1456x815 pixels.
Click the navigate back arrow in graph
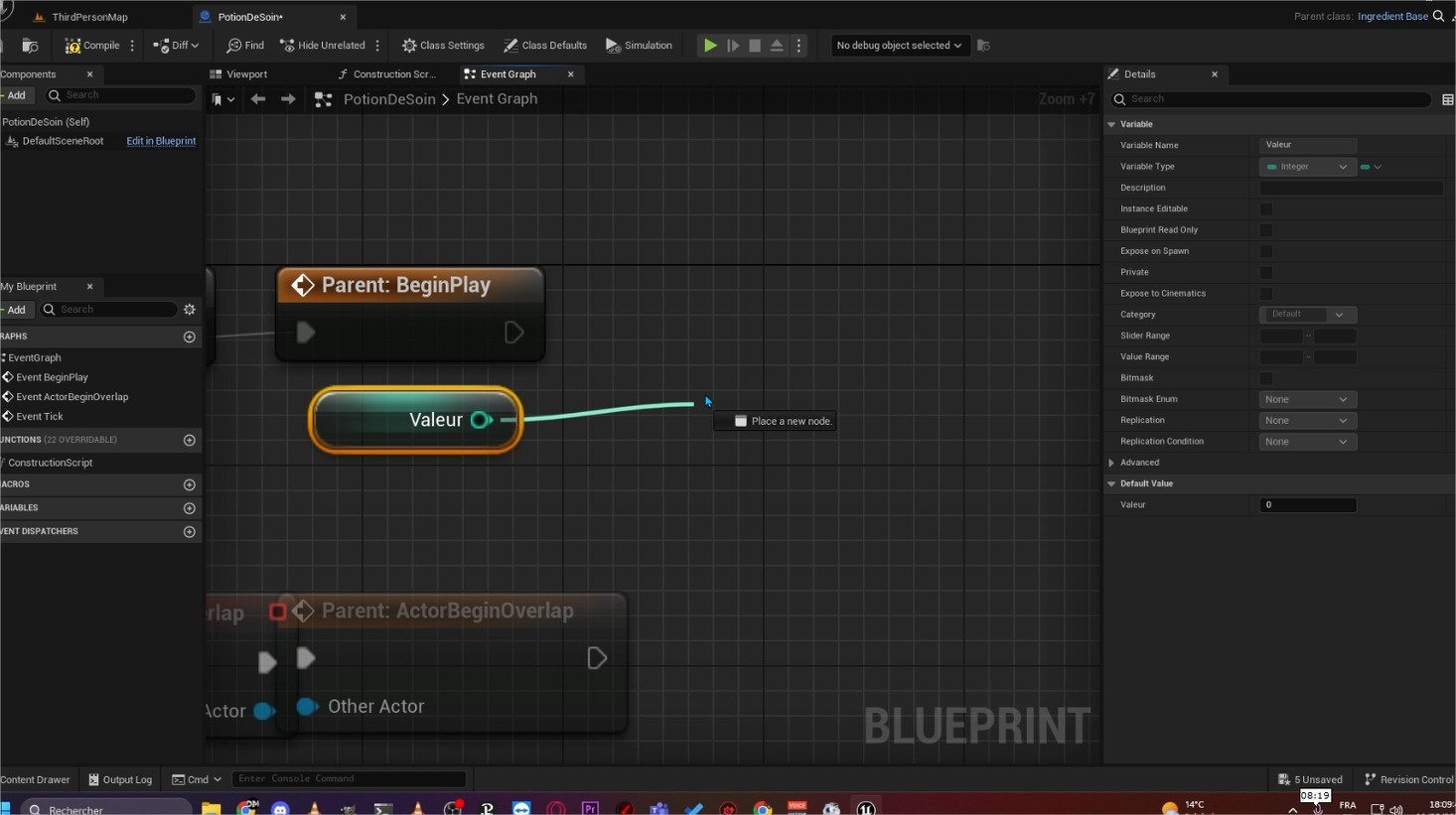pyautogui.click(x=258, y=99)
